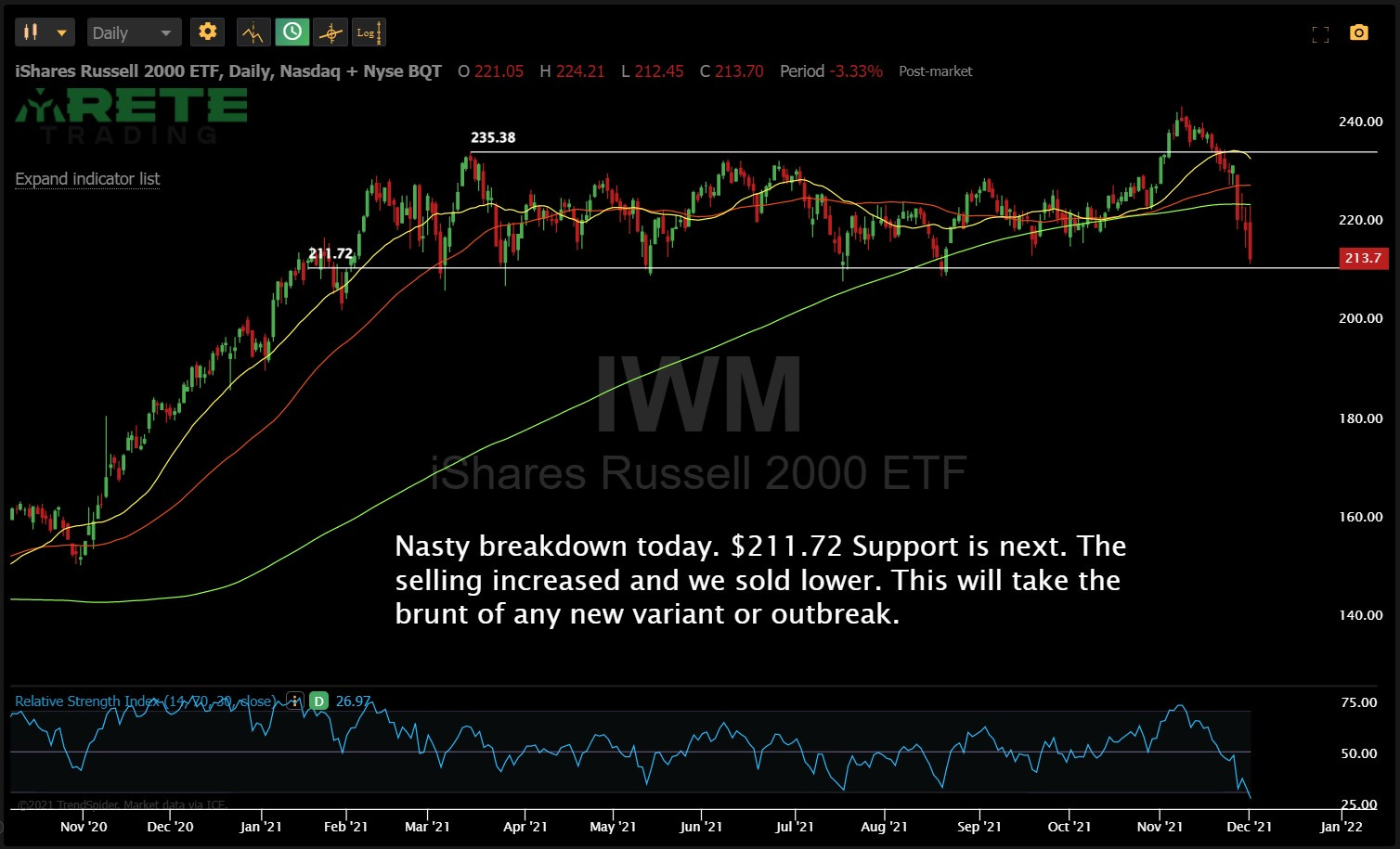
Task: Click the 140.00 price axis label
Action: point(1360,615)
